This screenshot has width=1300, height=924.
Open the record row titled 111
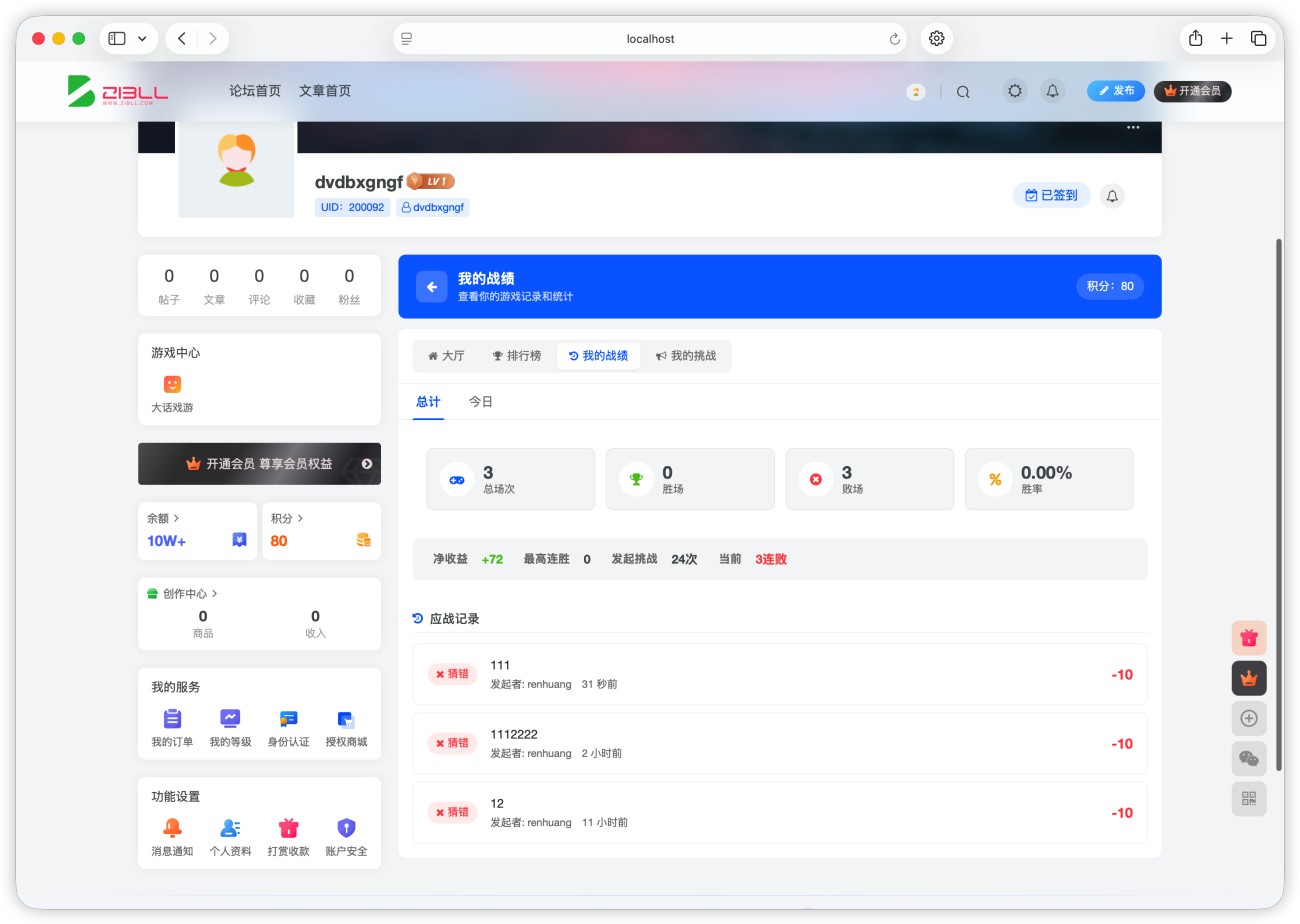click(x=780, y=674)
